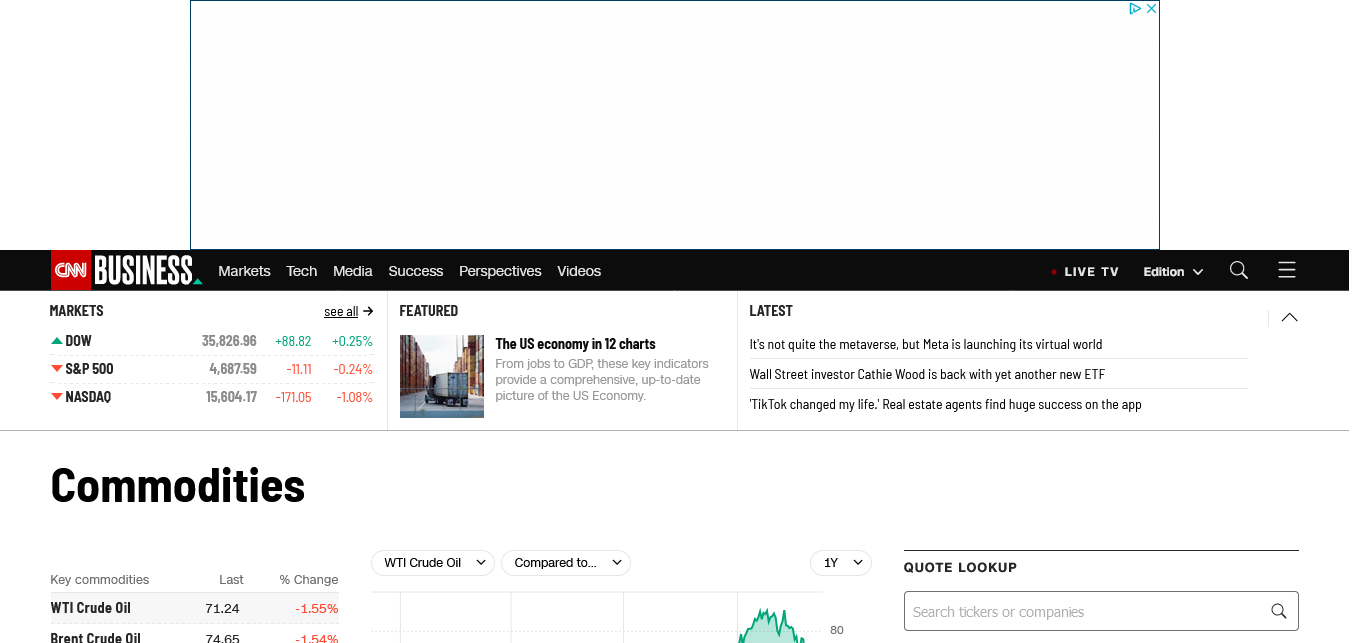Click the AdChoices triangle icon

(x=1135, y=9)
